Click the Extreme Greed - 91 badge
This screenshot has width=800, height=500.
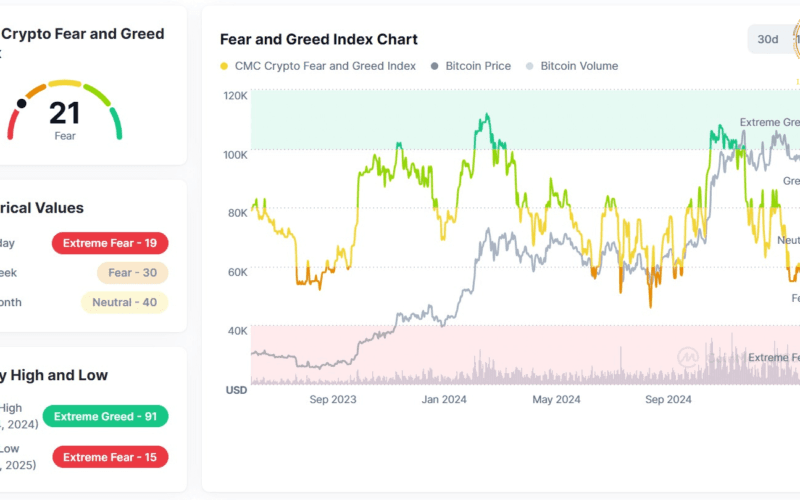pos(106,417)
